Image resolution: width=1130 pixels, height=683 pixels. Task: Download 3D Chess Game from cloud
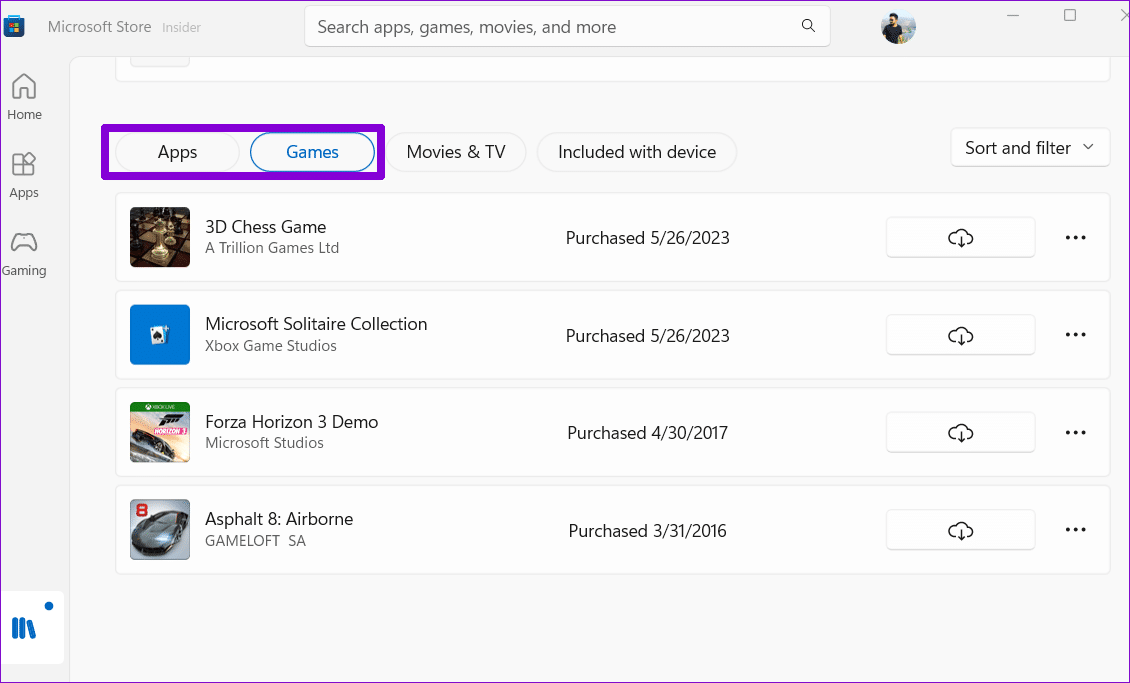[x=961, y=237]
